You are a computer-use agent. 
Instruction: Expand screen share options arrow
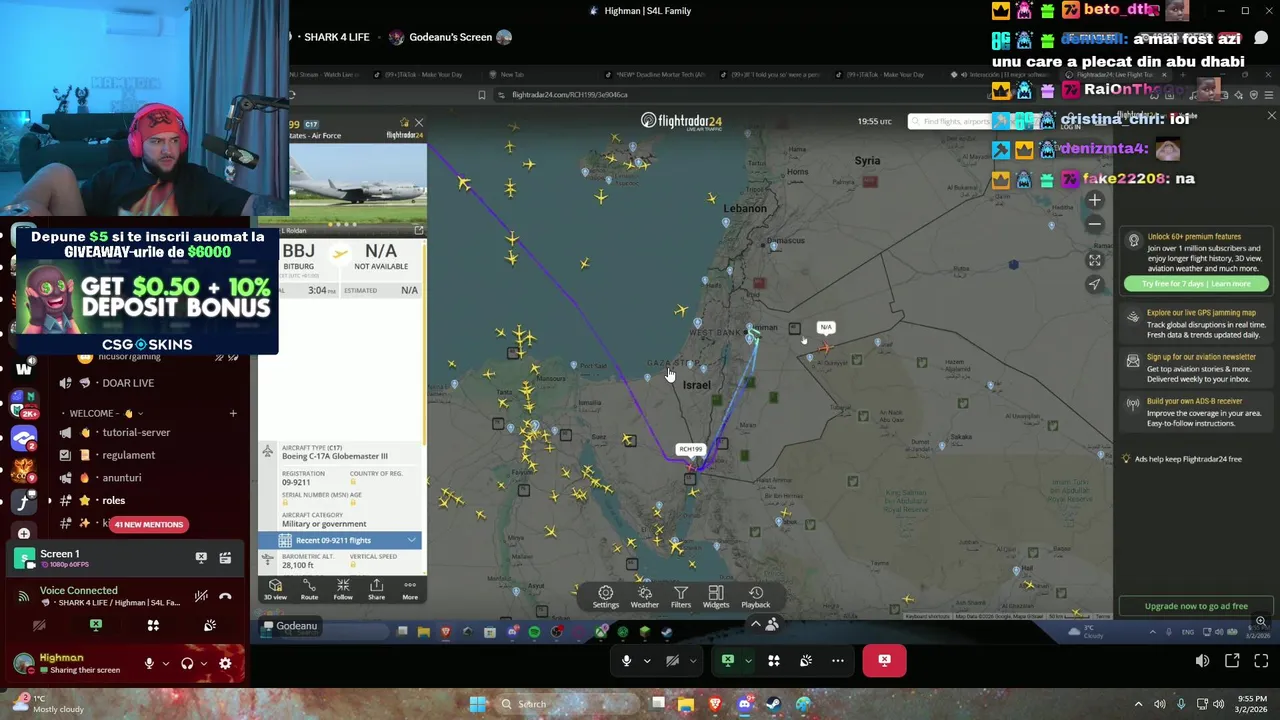point(748,661)
